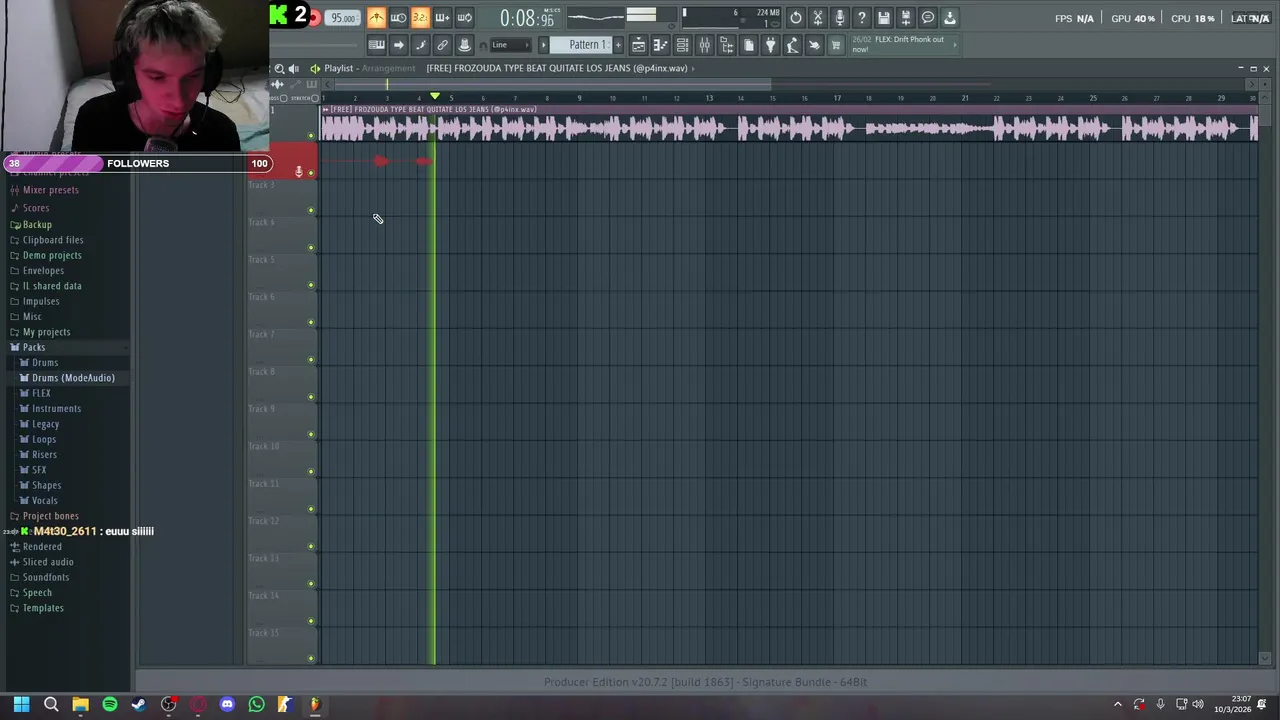Screen dimensions: 1280x720
Task: Open the help question mark icon
Action: point(862,17)
